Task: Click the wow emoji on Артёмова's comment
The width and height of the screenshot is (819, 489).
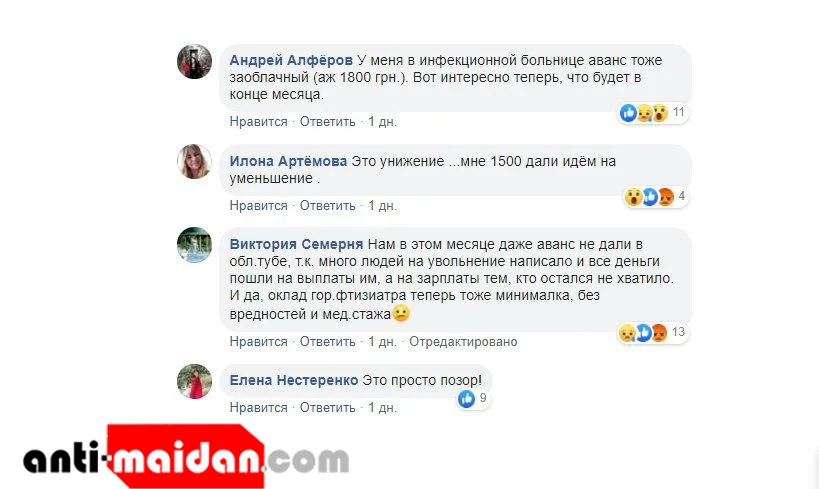Action: pos(634,197)
